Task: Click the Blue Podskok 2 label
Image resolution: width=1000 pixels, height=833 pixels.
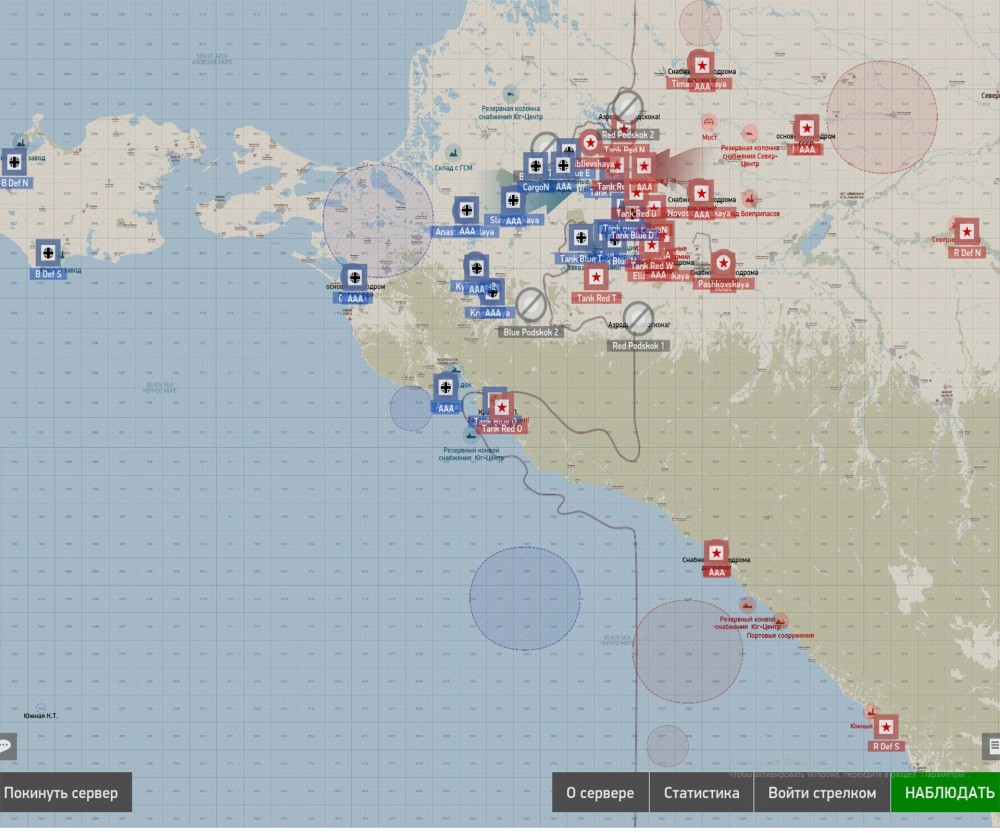Action: point(531,332)
